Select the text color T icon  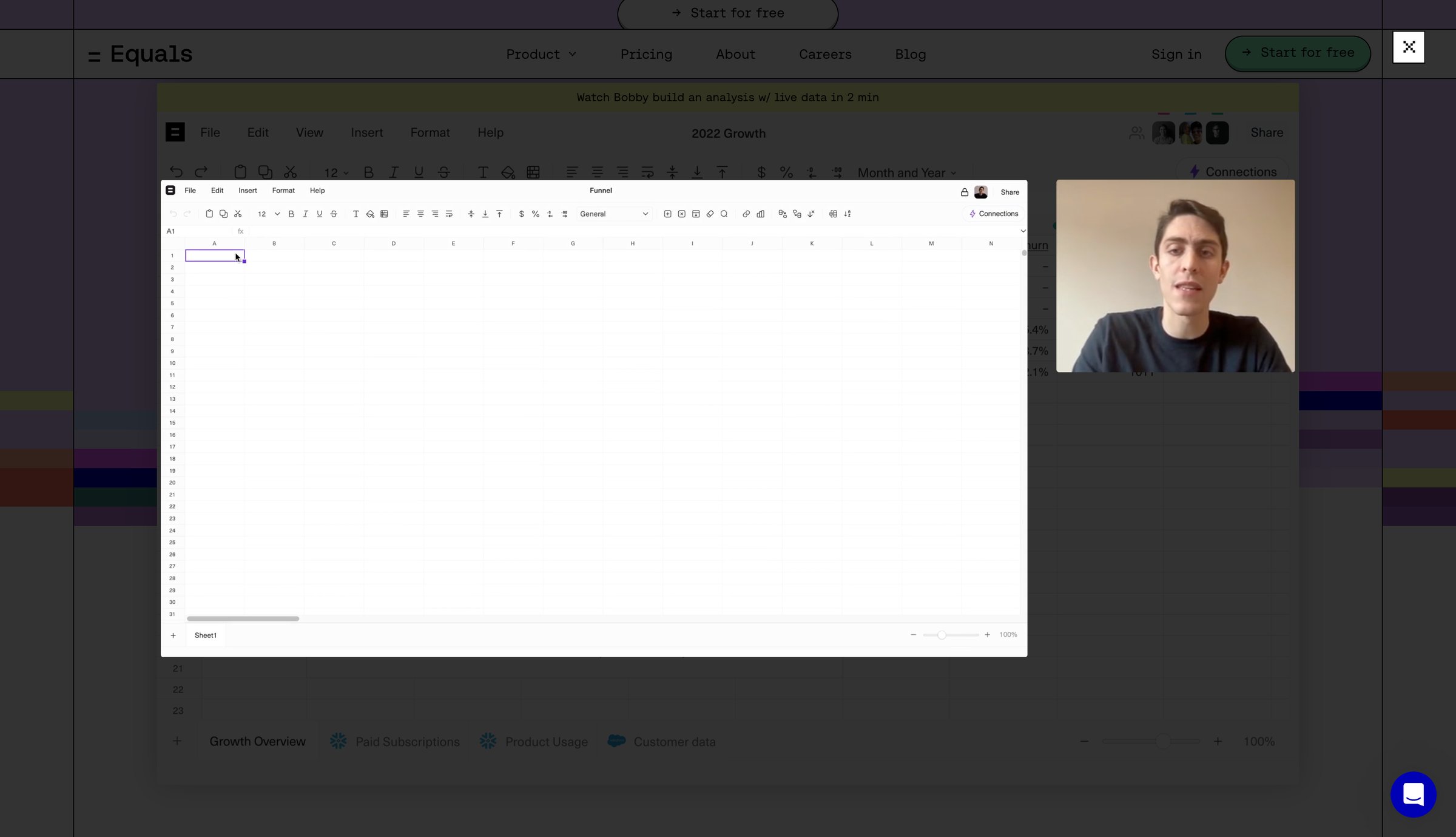(356, 214)
